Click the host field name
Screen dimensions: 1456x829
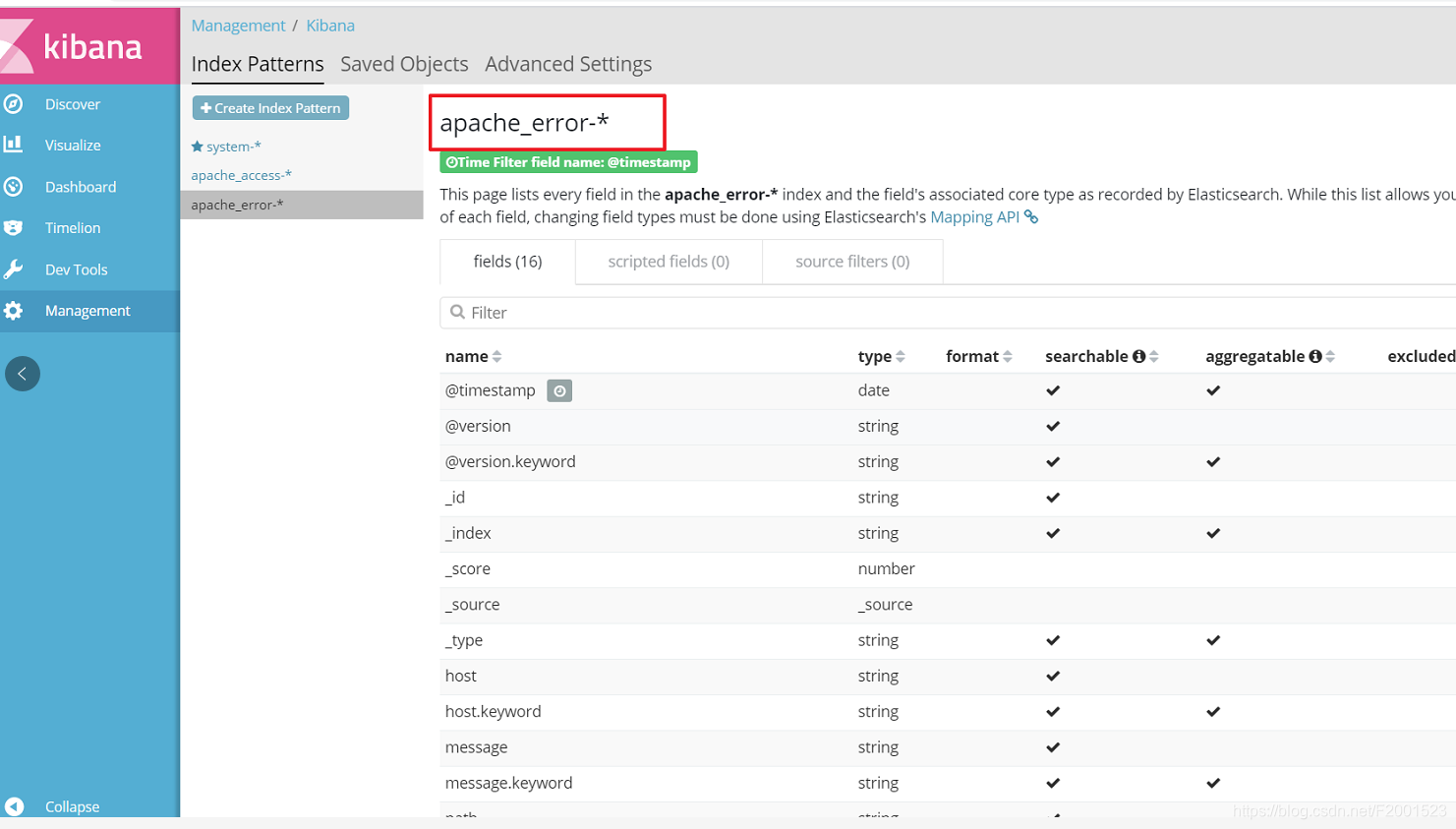pos(461,676)
